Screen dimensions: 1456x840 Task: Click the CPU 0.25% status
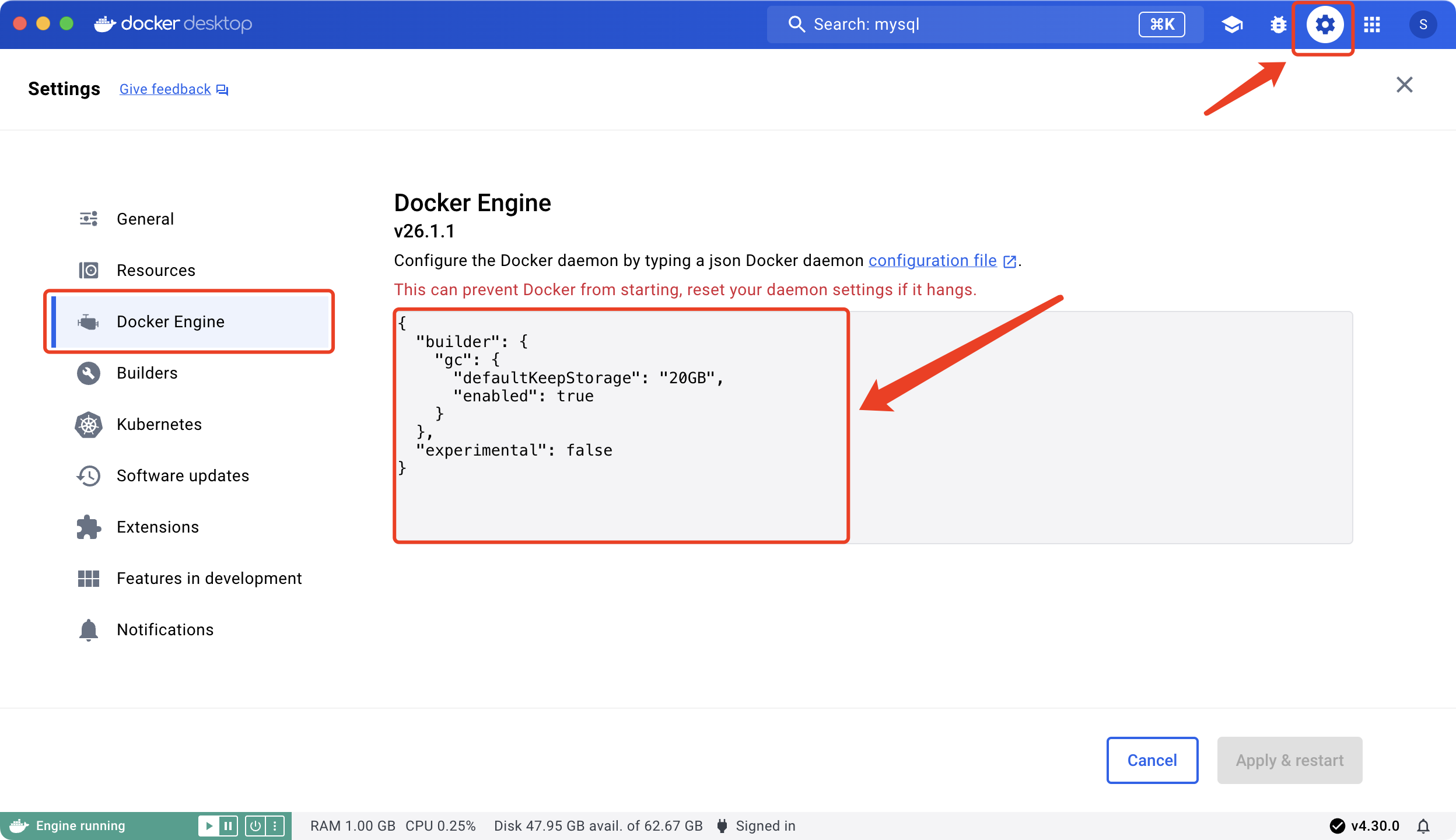(x=440, y=825)
